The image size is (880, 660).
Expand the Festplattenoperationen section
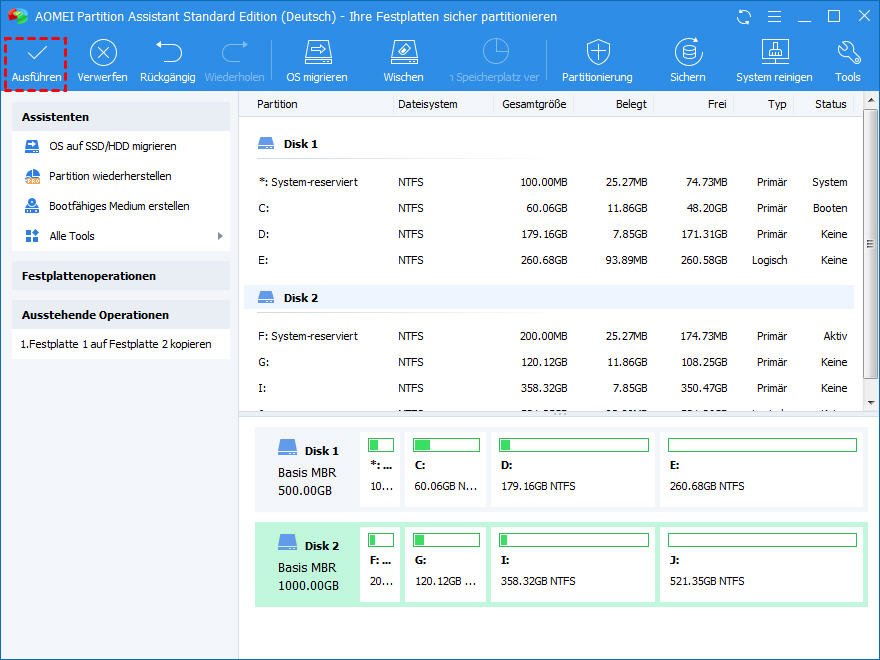[121, 276]
